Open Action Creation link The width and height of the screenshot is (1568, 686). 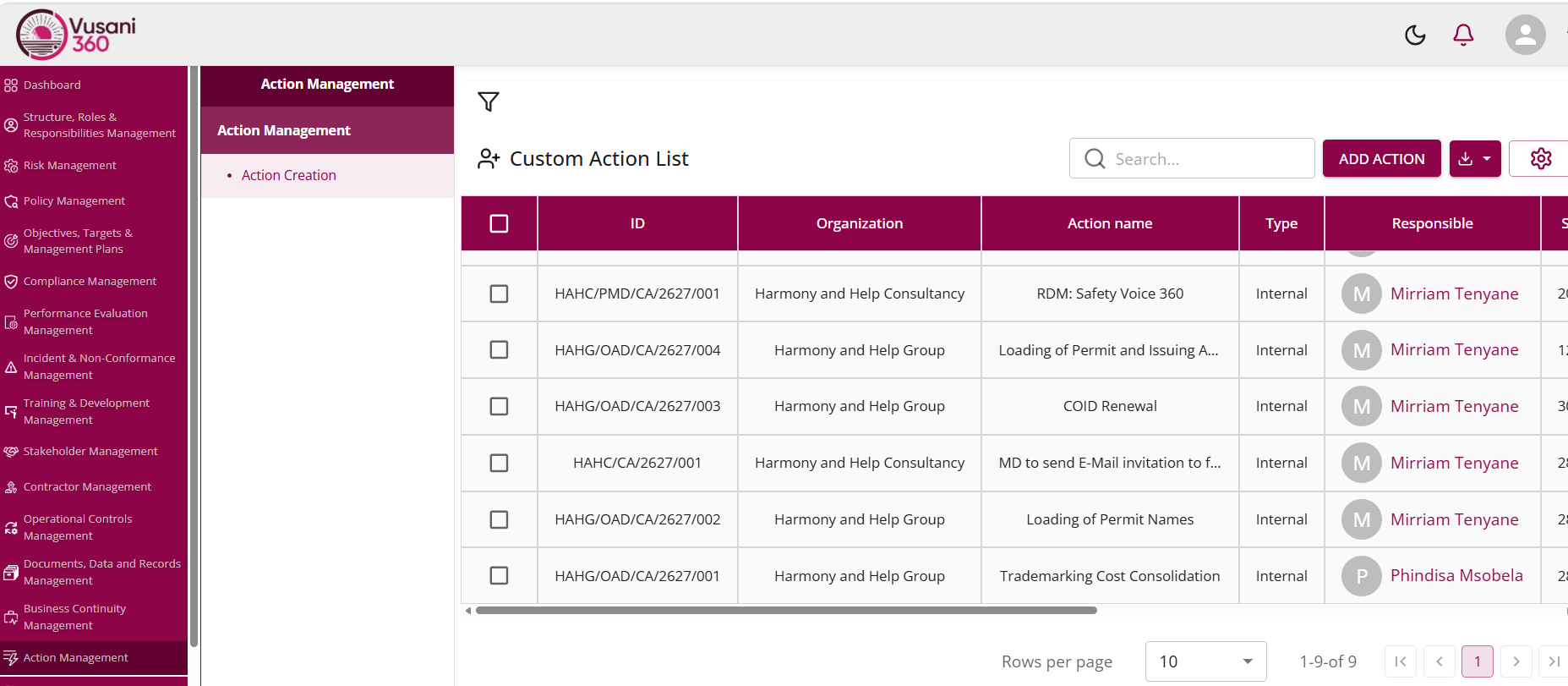point(288,175)
